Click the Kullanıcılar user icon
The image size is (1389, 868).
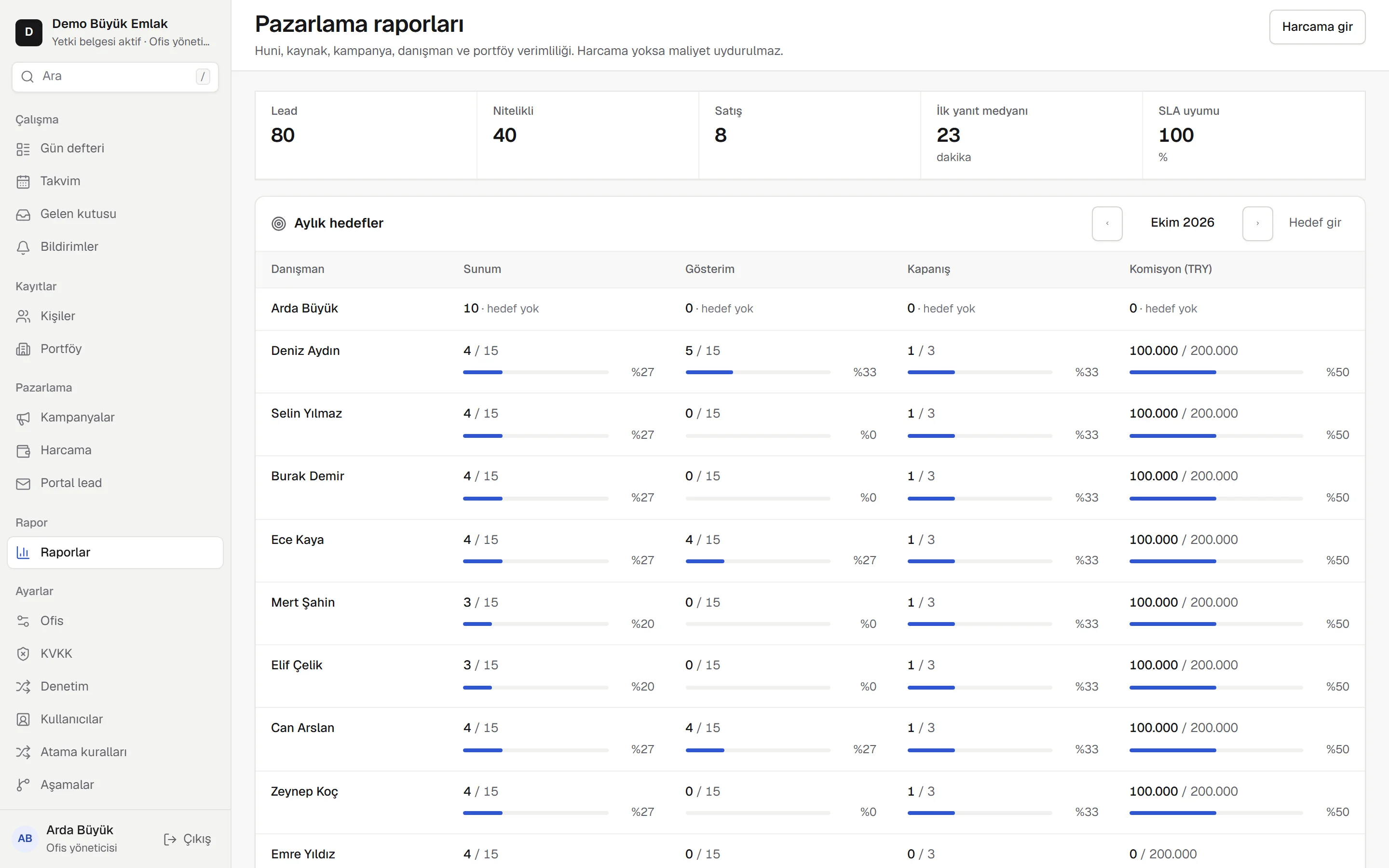tap(23, 719)
